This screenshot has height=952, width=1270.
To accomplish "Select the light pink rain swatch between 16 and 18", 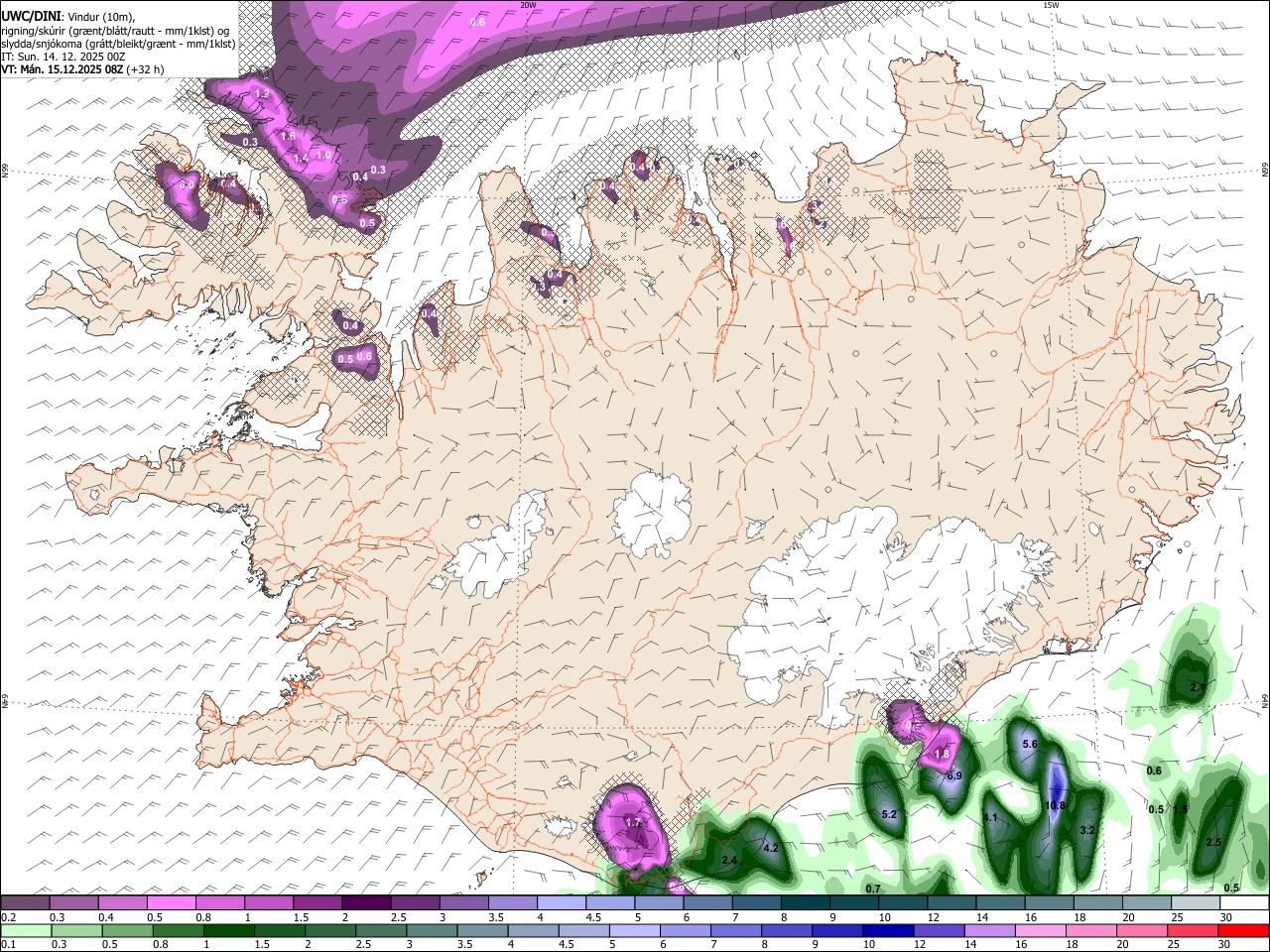I will [x=1040, y=930].
